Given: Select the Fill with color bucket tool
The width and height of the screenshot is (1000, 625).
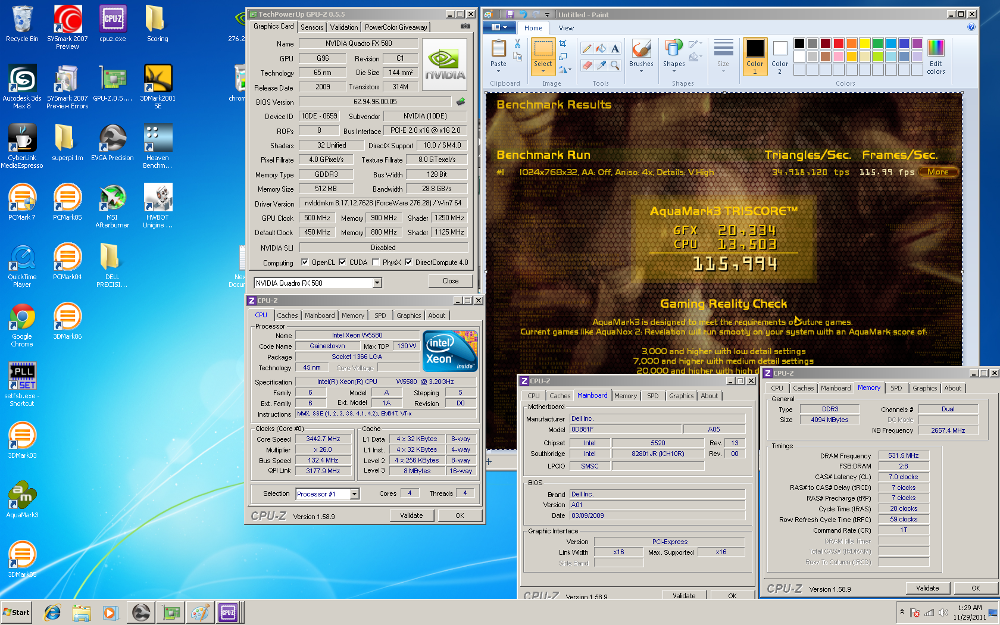Looking at the screenshot, I should click(601, 48).
